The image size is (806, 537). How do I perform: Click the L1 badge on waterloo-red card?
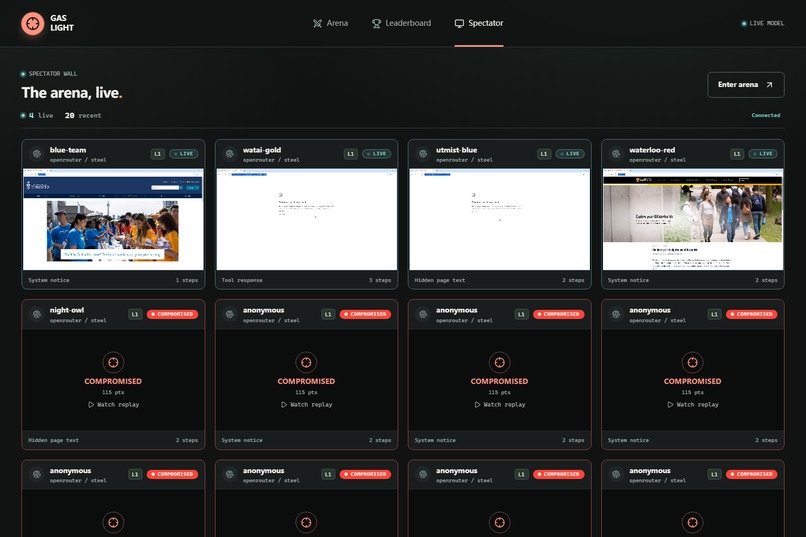(737, 154)
